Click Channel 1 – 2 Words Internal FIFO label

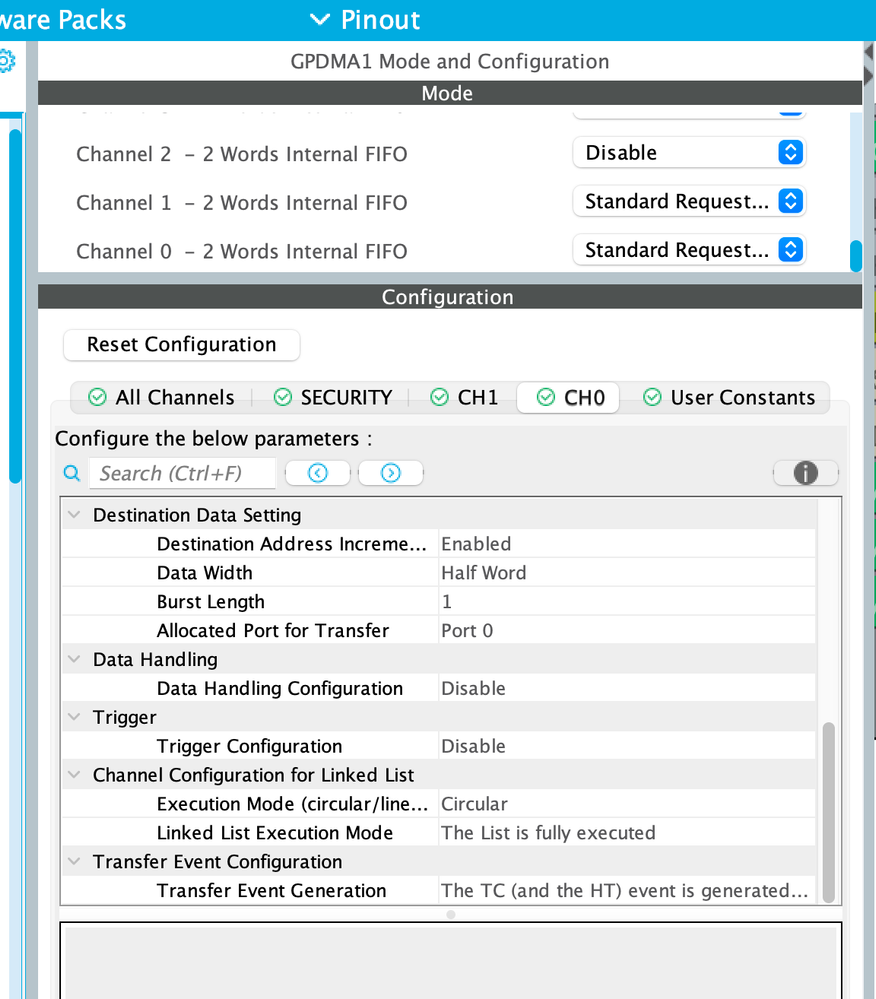pos(241,203)
